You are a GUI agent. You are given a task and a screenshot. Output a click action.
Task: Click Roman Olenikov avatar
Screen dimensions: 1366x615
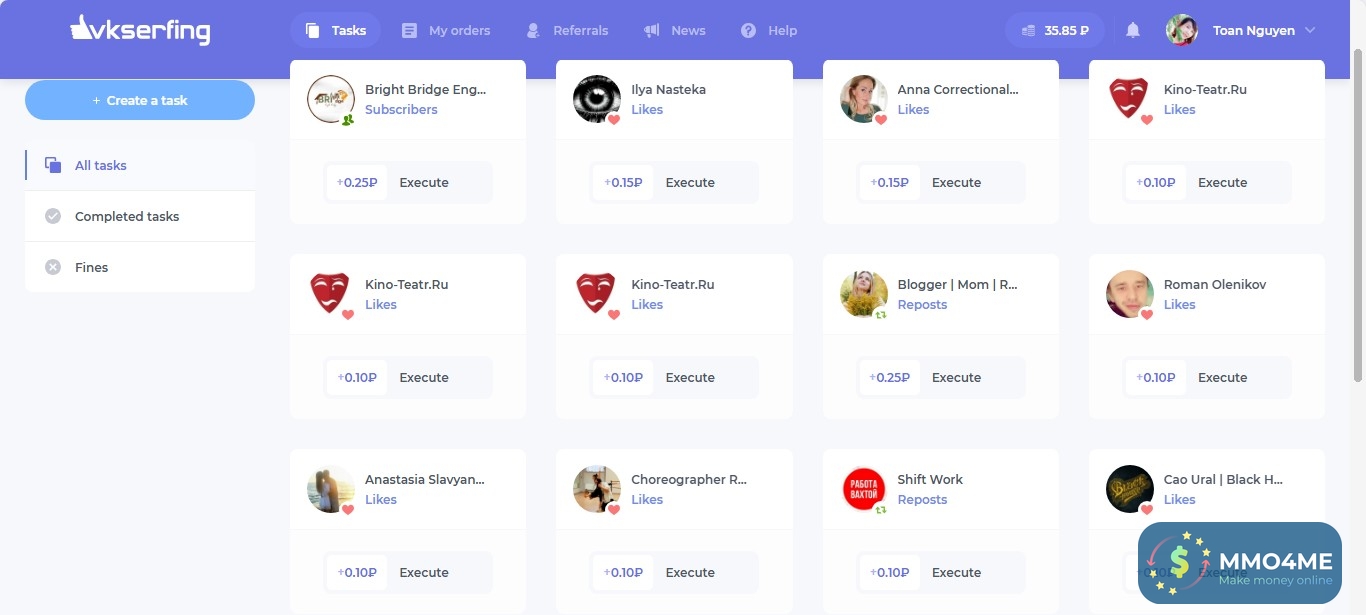coord(1130,294)
